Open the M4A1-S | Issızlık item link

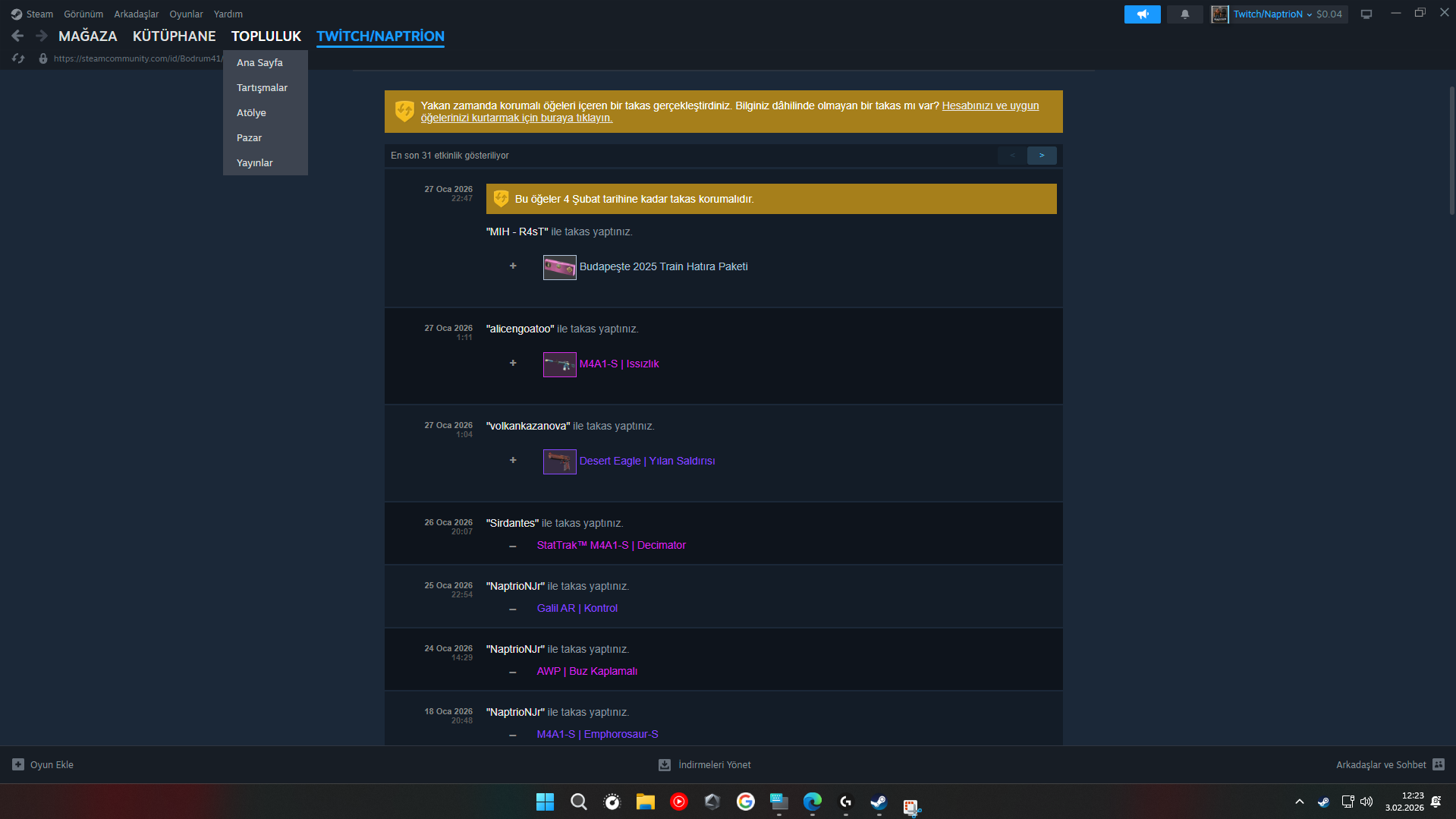click(x=619, y=364)
